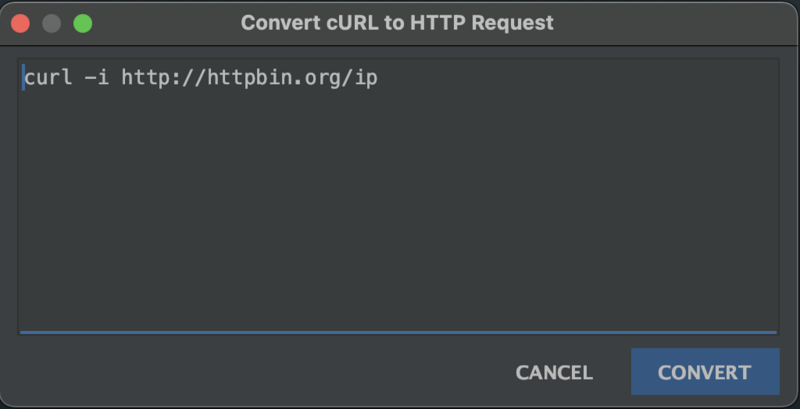Click the word curl in the command
800x409 pixels.
pos(48,78)
